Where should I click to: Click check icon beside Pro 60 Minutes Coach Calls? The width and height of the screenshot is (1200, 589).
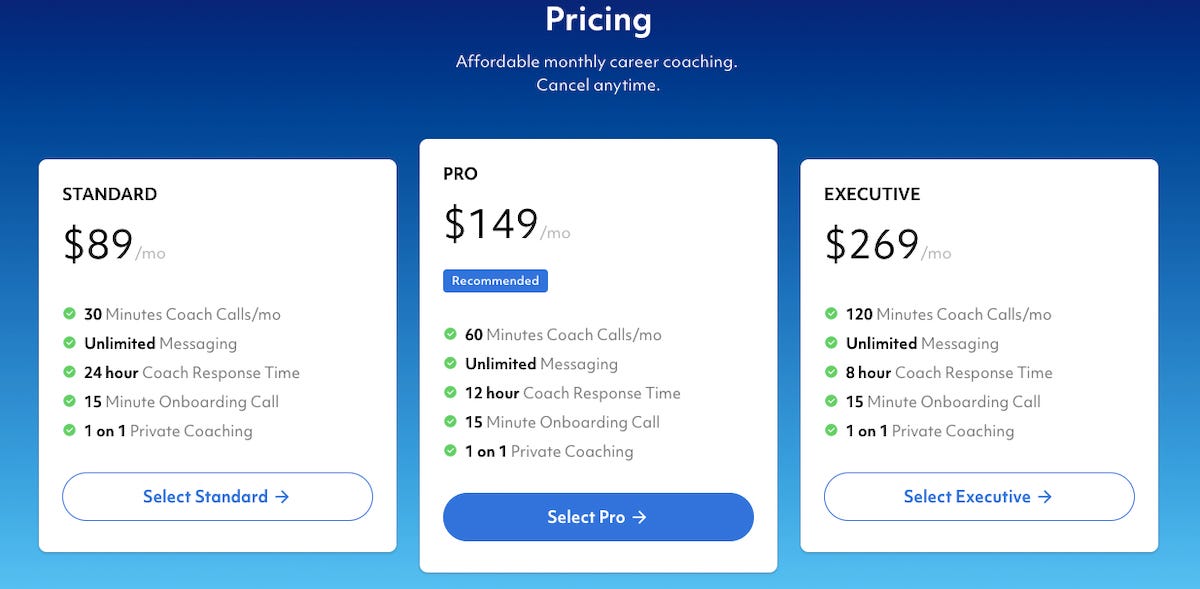click(x=450, y=334)
